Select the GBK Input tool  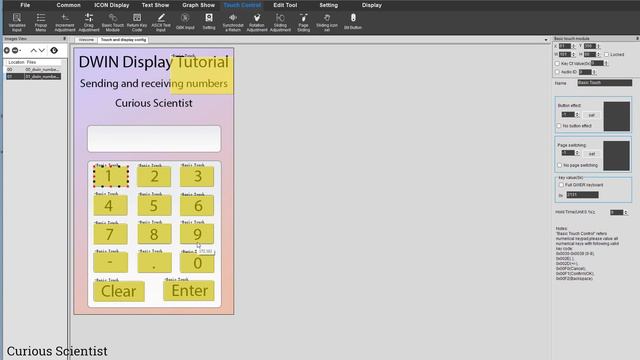click(185, 21)
